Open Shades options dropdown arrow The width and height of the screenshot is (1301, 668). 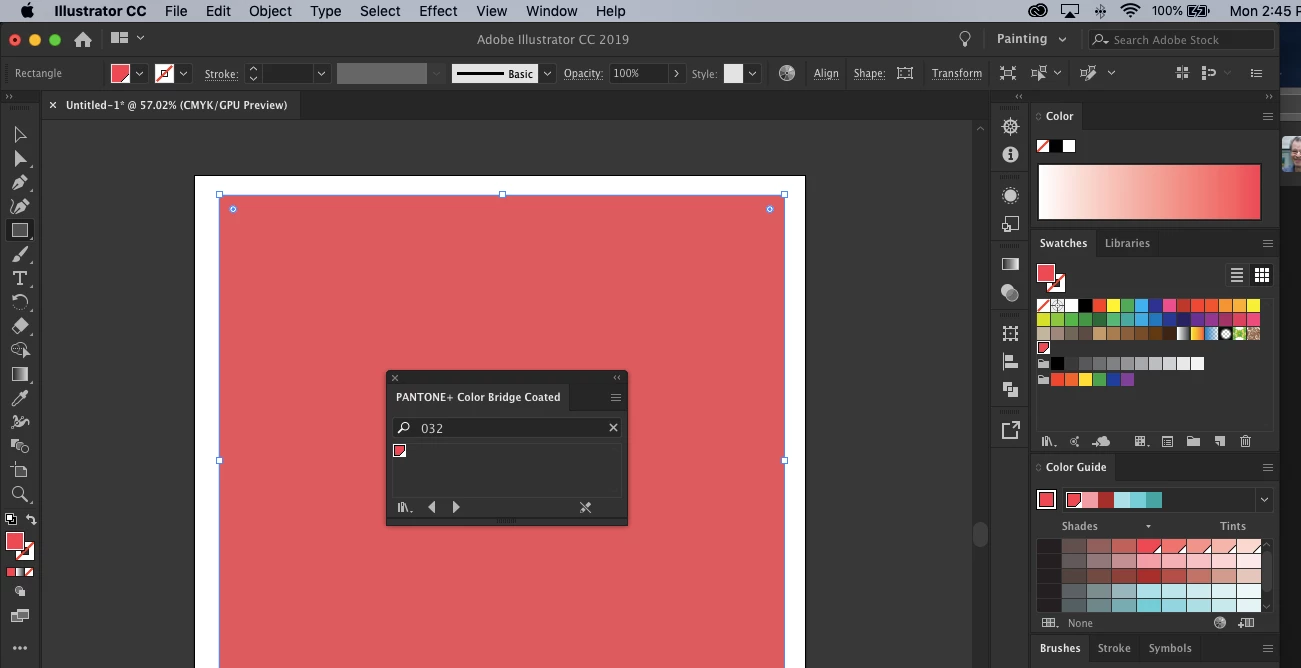click(x=1148, y=527)
